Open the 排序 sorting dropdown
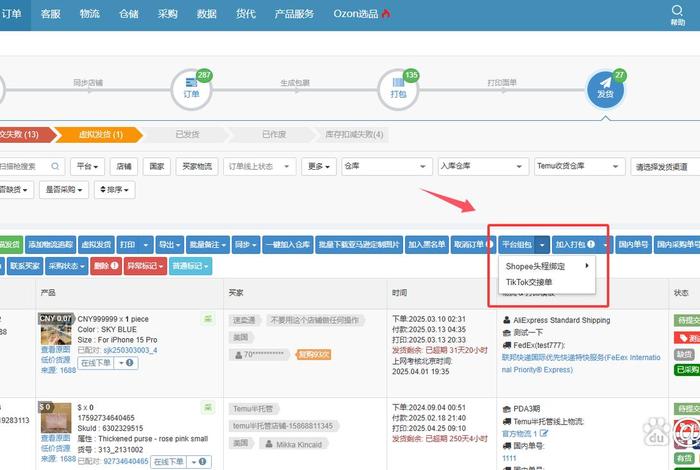The height and width of the screenshot is (470, 700). point(115,190)
